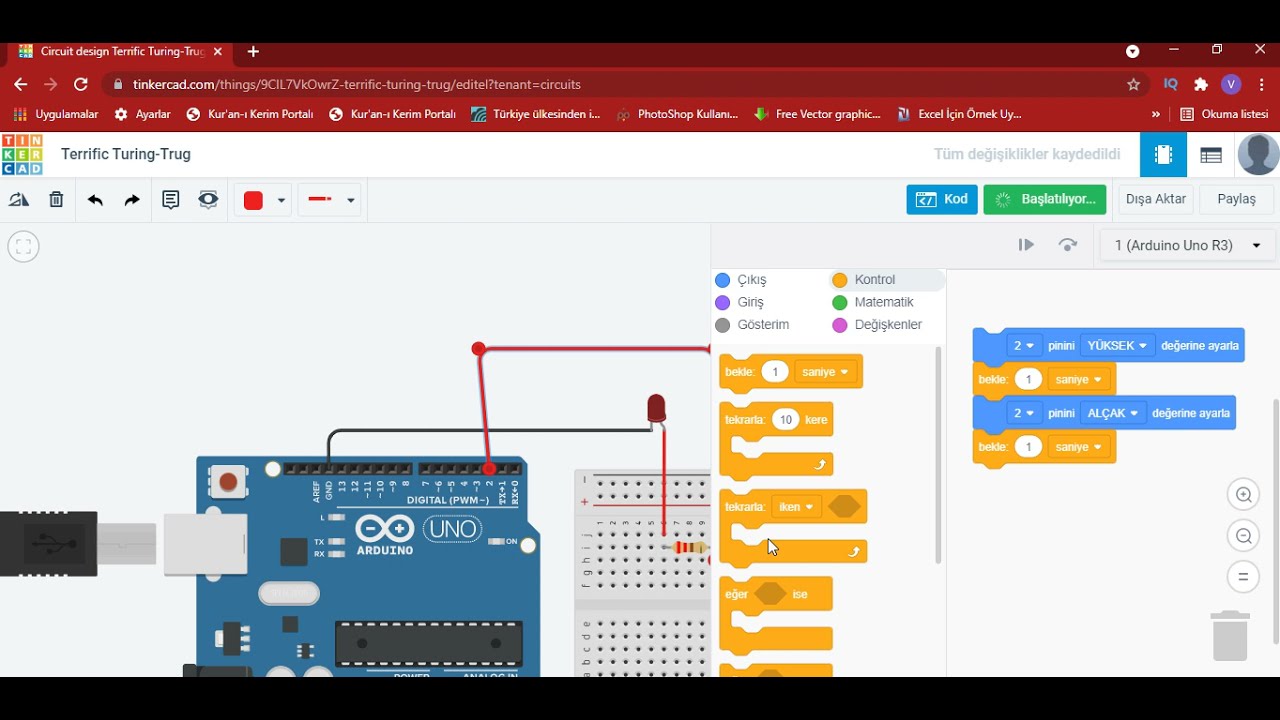
Task: Toggle the Kod code panel
Action: pos(942,200)
